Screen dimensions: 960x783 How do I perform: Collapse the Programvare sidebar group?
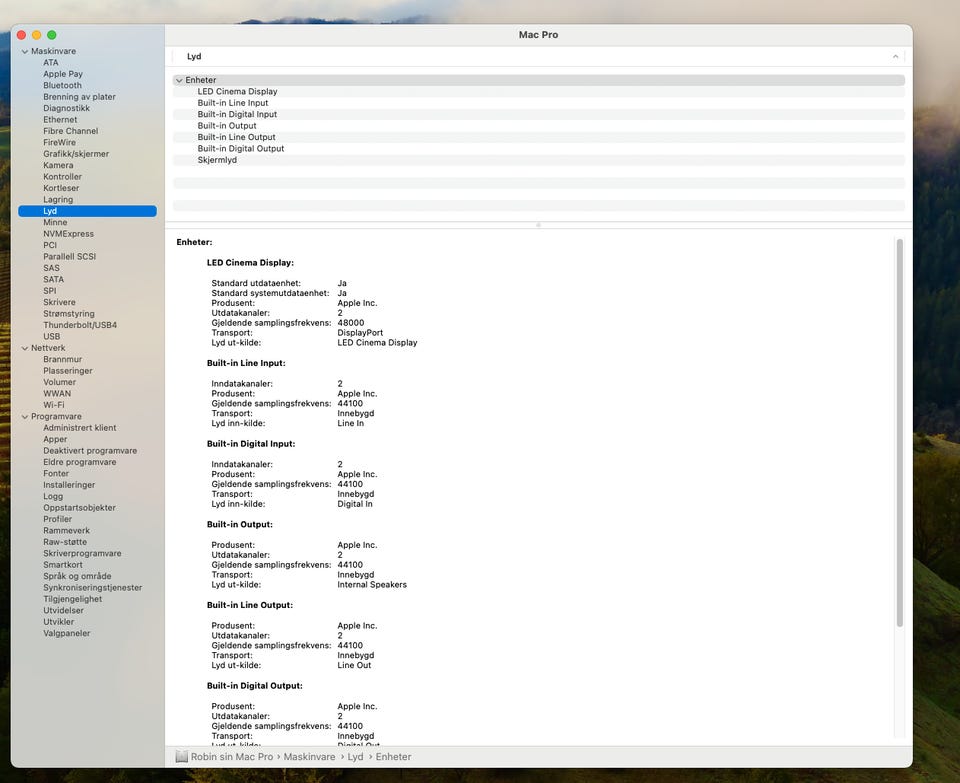[x=25, y=417]
